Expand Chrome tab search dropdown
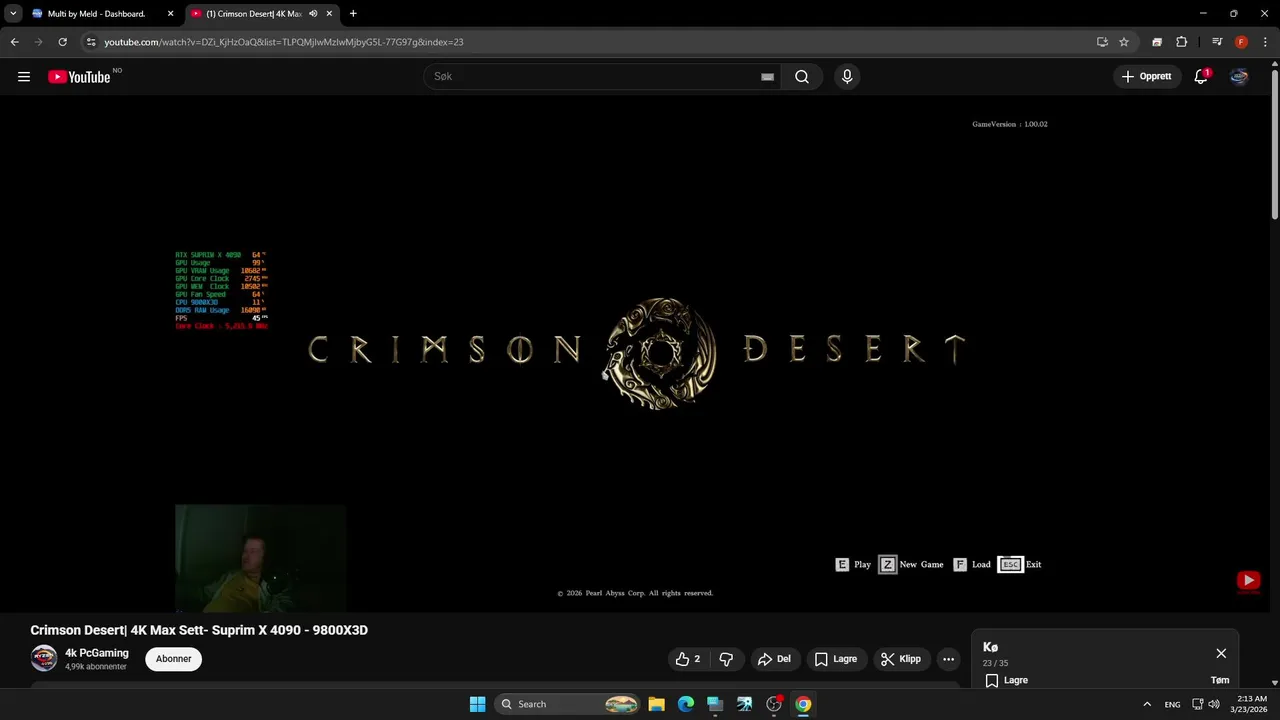This screenshot has width=1280, height=720. point(13,14)
